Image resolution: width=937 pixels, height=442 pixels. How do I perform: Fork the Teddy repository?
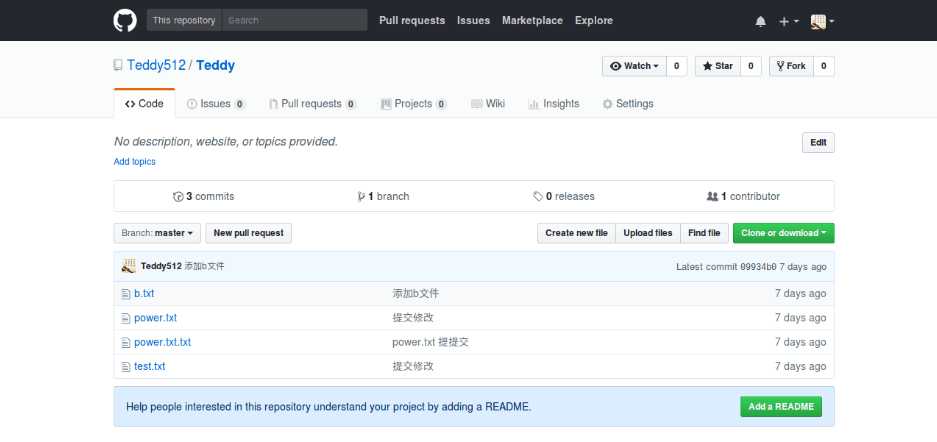[x=791, y=66]
